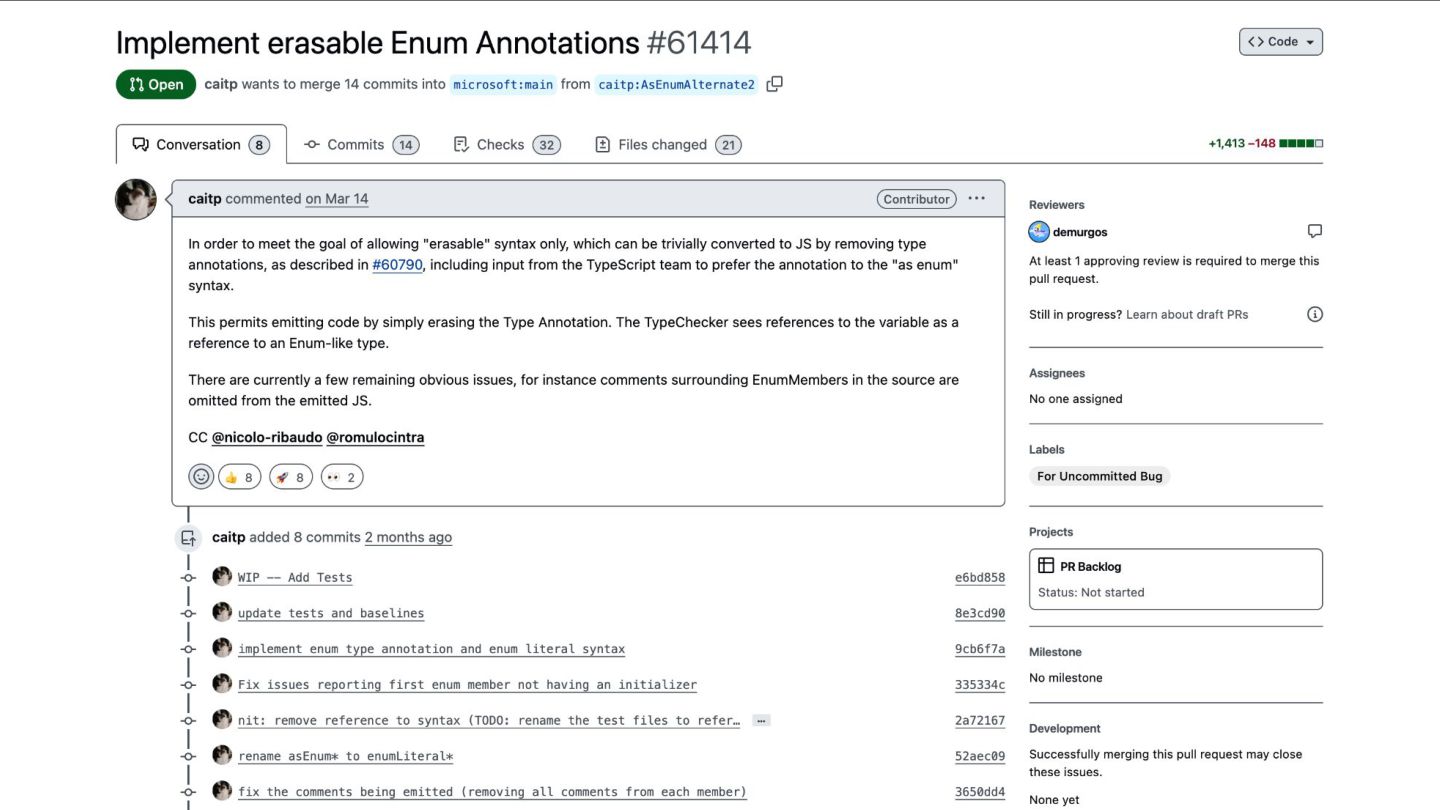Open the comment's three-dot options menu
1440x810 pixels.
[x=977, y=198]
